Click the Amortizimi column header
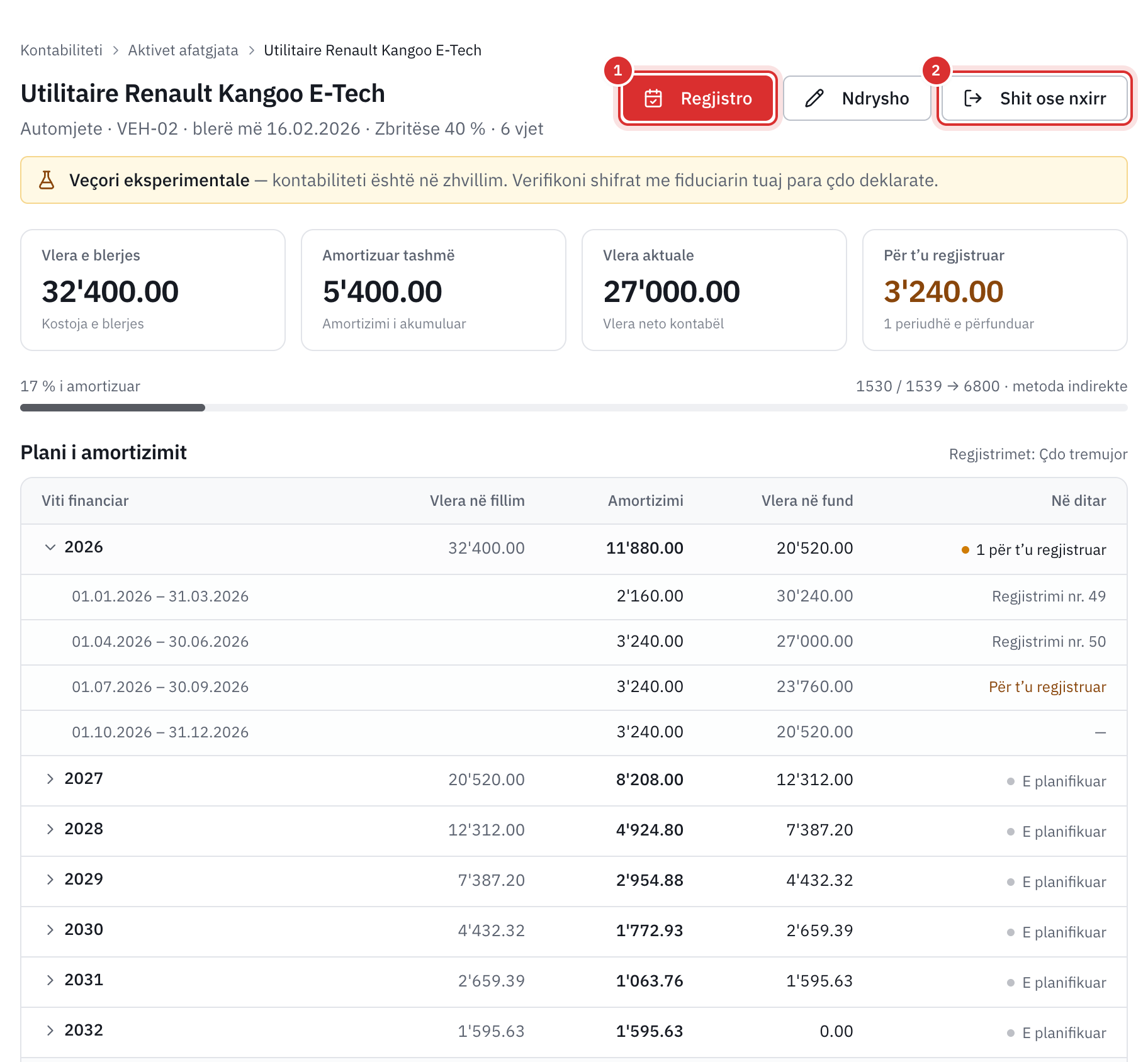The height and width of the screenshot is (1062, 1148). 646,501
